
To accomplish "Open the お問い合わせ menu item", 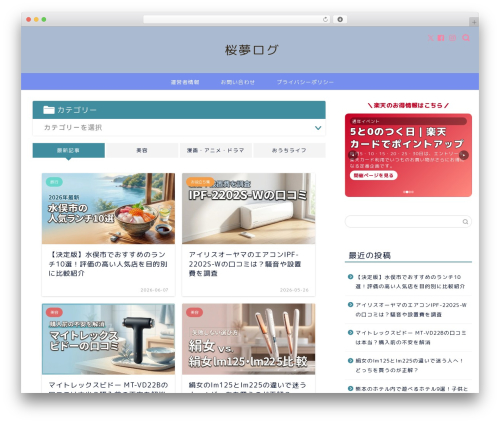I will click(238, 82).
